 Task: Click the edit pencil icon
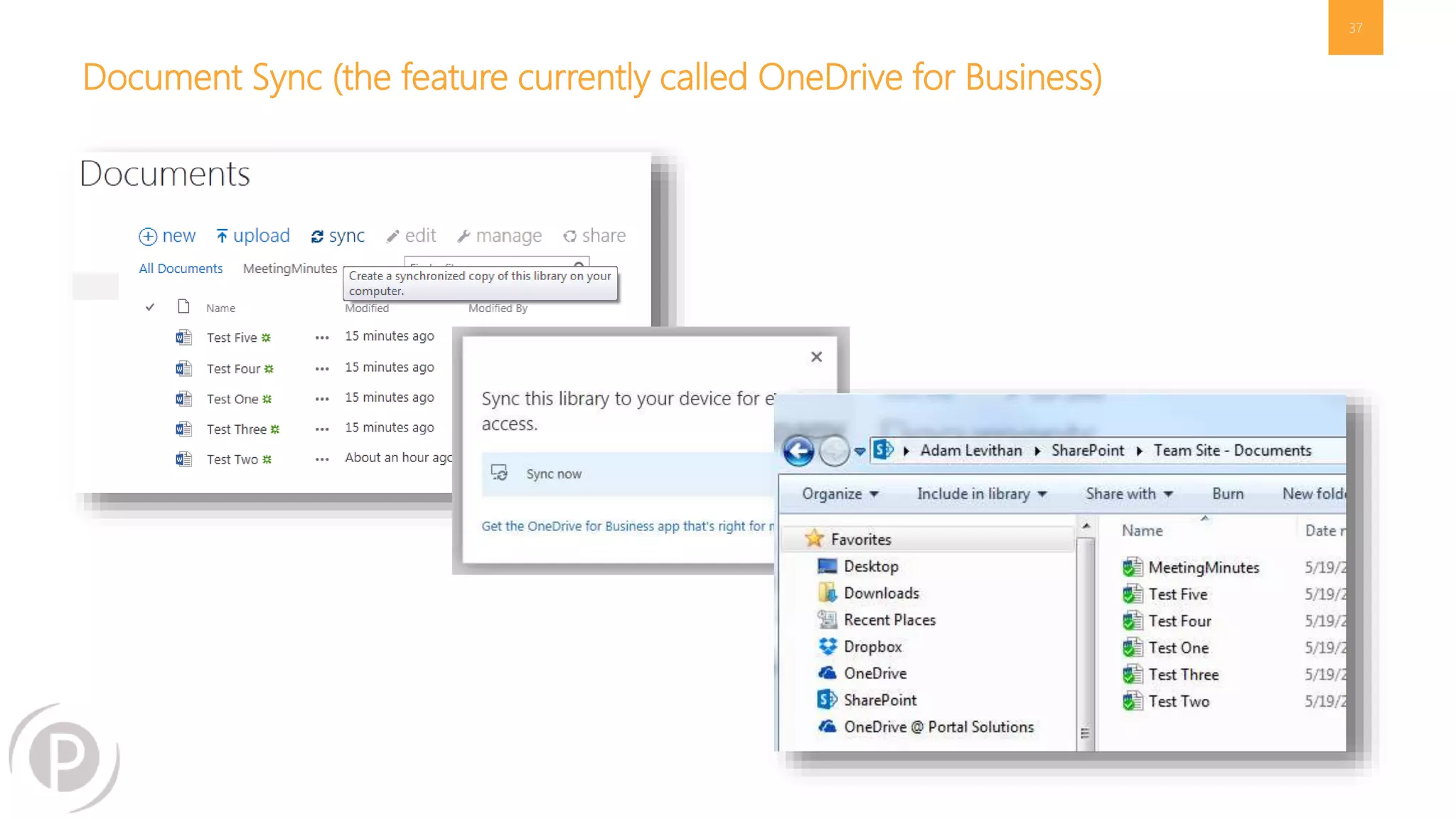pyautogui.click(x=392, y=236)
